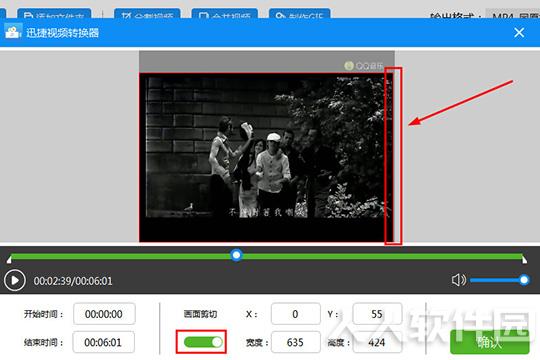Play the video preview
540x360 pixels.
click(14, 280)
